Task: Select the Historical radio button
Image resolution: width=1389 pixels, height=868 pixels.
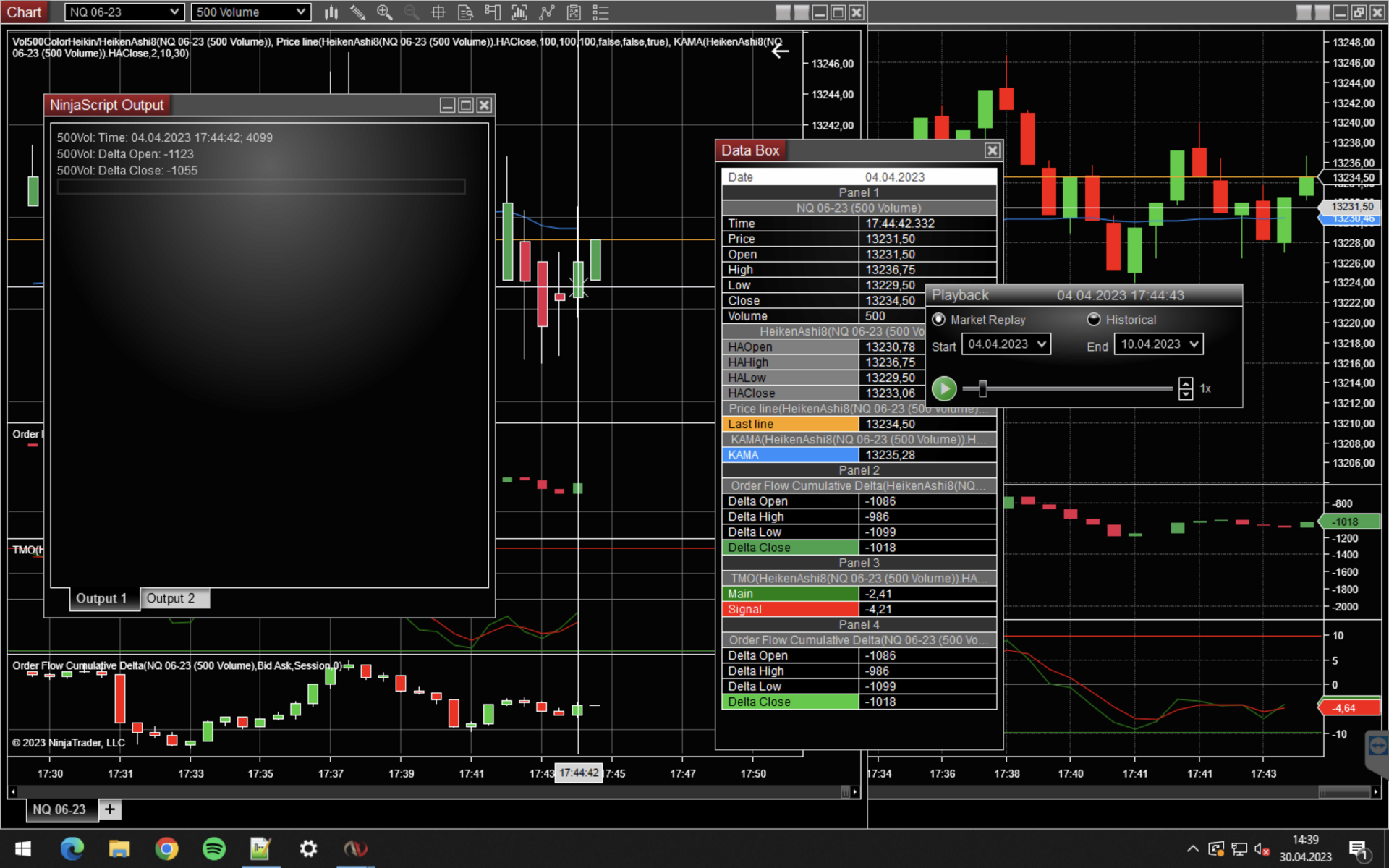Action: click(1094, 320)
